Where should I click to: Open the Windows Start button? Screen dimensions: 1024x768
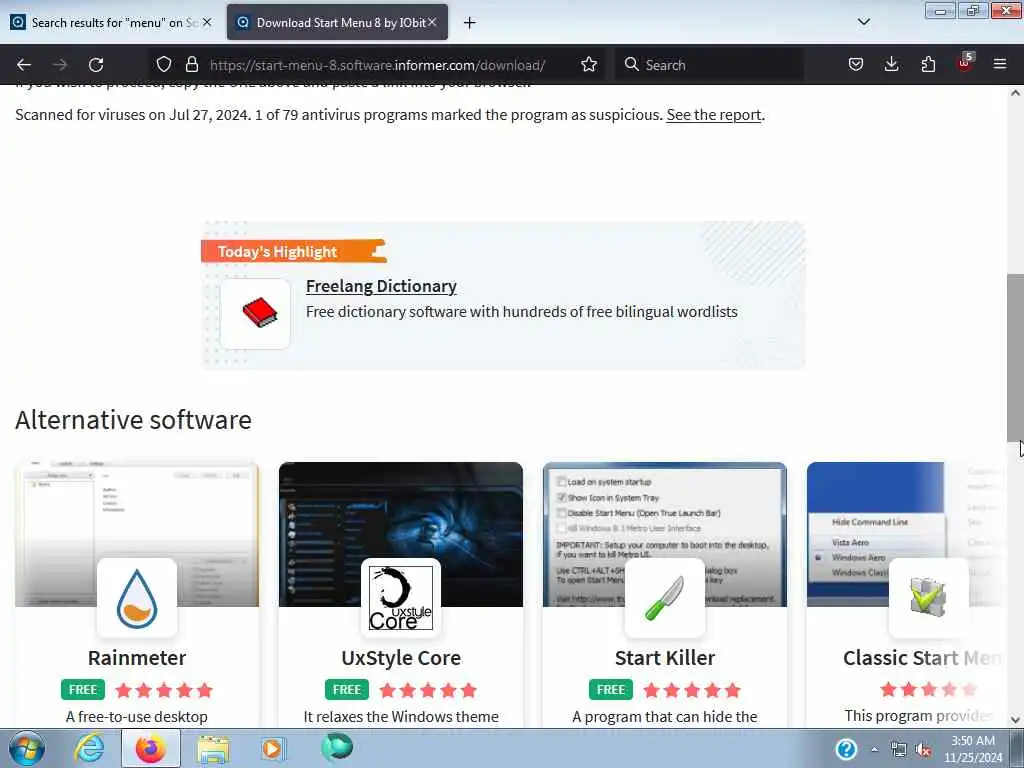[27, 749]
